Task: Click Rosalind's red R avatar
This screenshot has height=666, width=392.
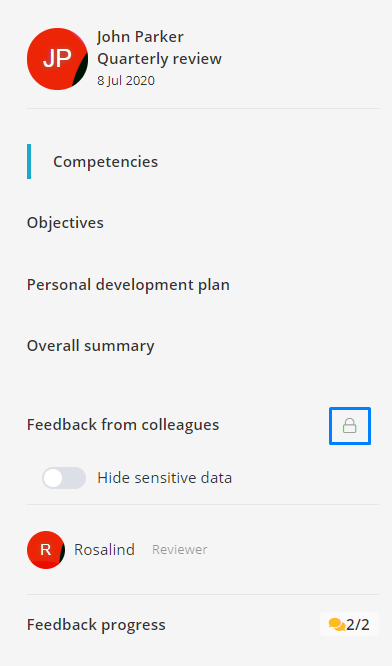Action: pyautogui.click(x=46, y=550)
